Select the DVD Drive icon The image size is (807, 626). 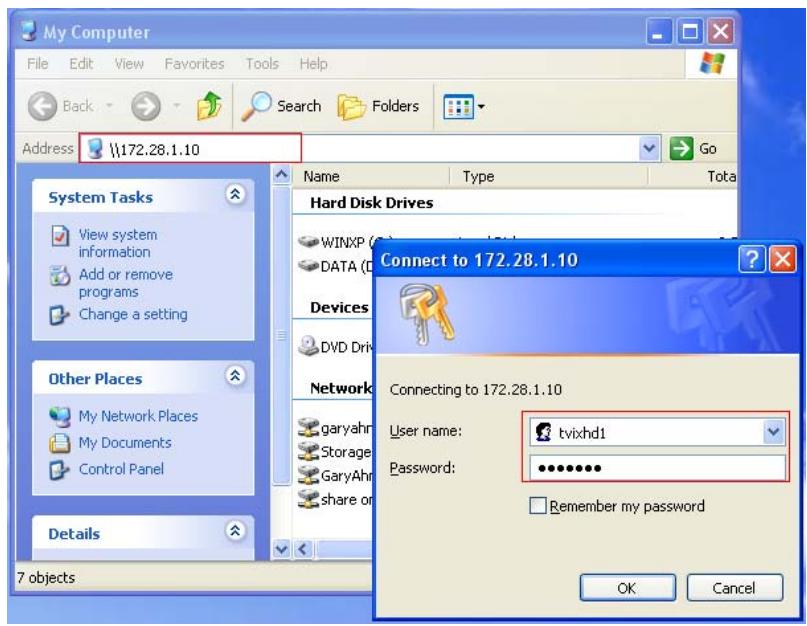[308, 346]
